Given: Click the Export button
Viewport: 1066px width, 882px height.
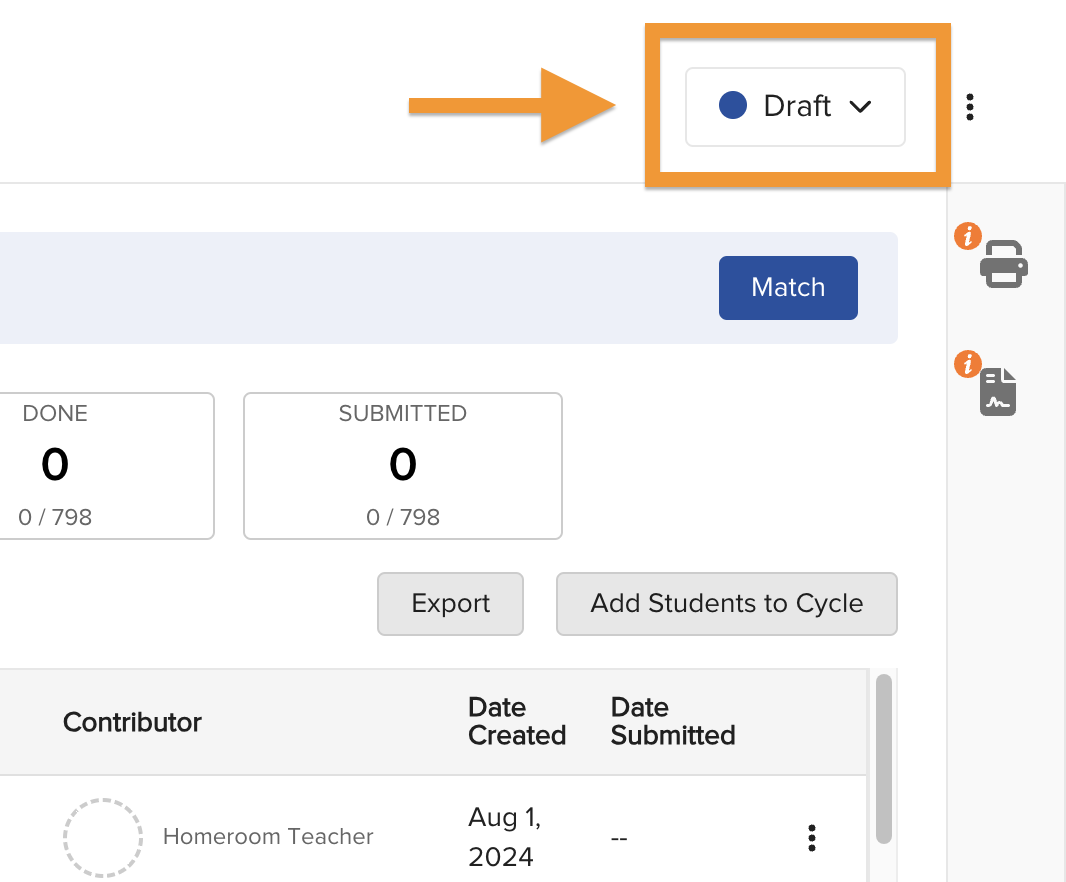Looking at the screenshot, I should point(450,604).
